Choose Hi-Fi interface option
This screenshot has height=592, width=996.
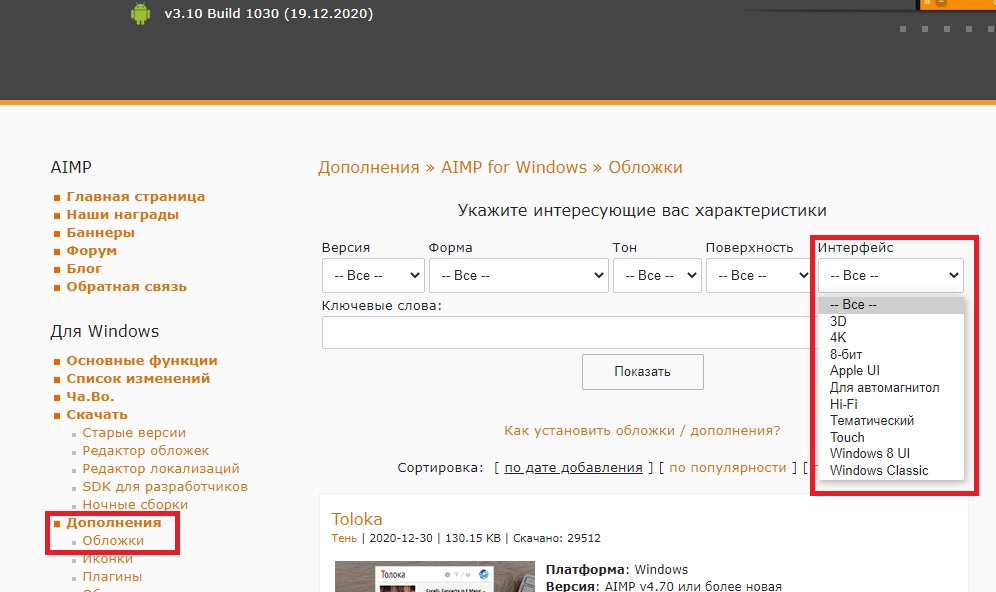click(891, 404)
